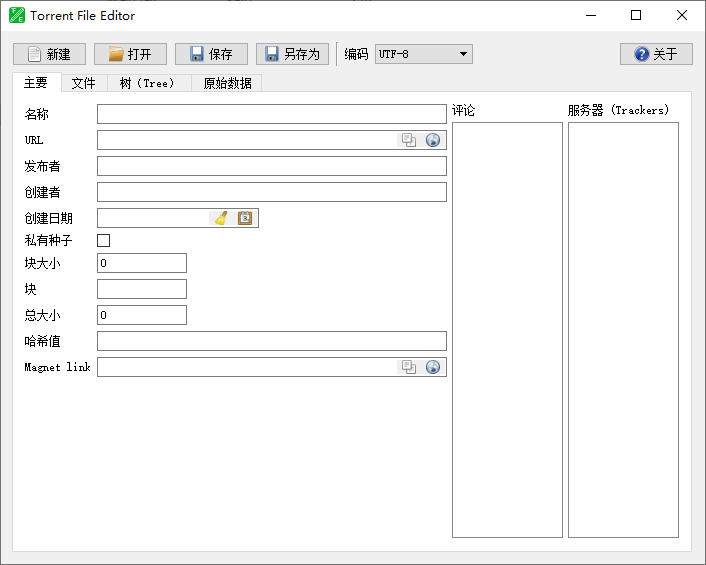Copy the URL using copy icon
Screen dimensions: 706x565
409,140
